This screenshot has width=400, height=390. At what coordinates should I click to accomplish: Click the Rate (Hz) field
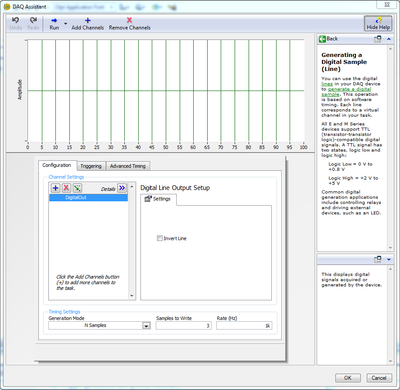click(244, 326)
